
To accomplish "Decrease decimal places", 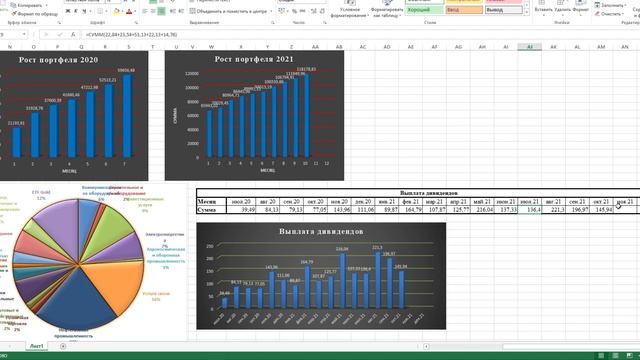I will coord(322,11).
